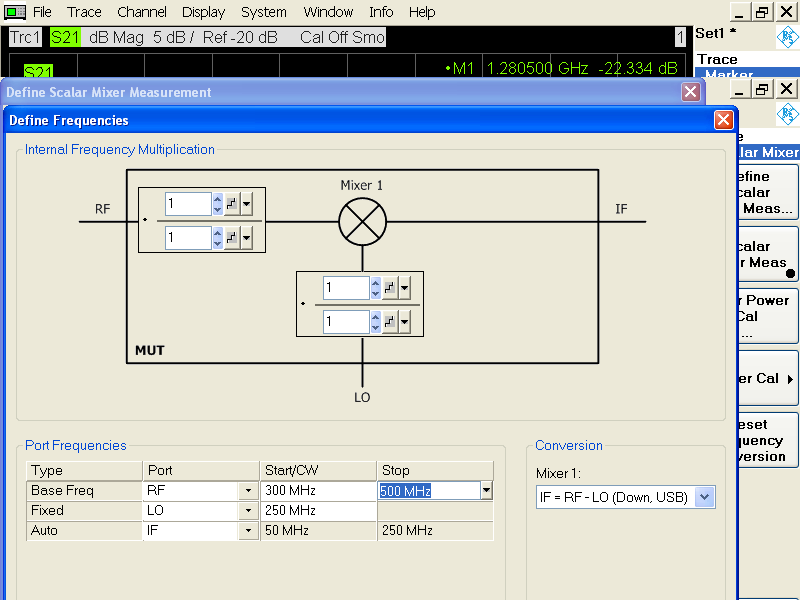Click the application icon in menu bar
The height and width of the screenshot is (600, 800).
click(14, 12)
